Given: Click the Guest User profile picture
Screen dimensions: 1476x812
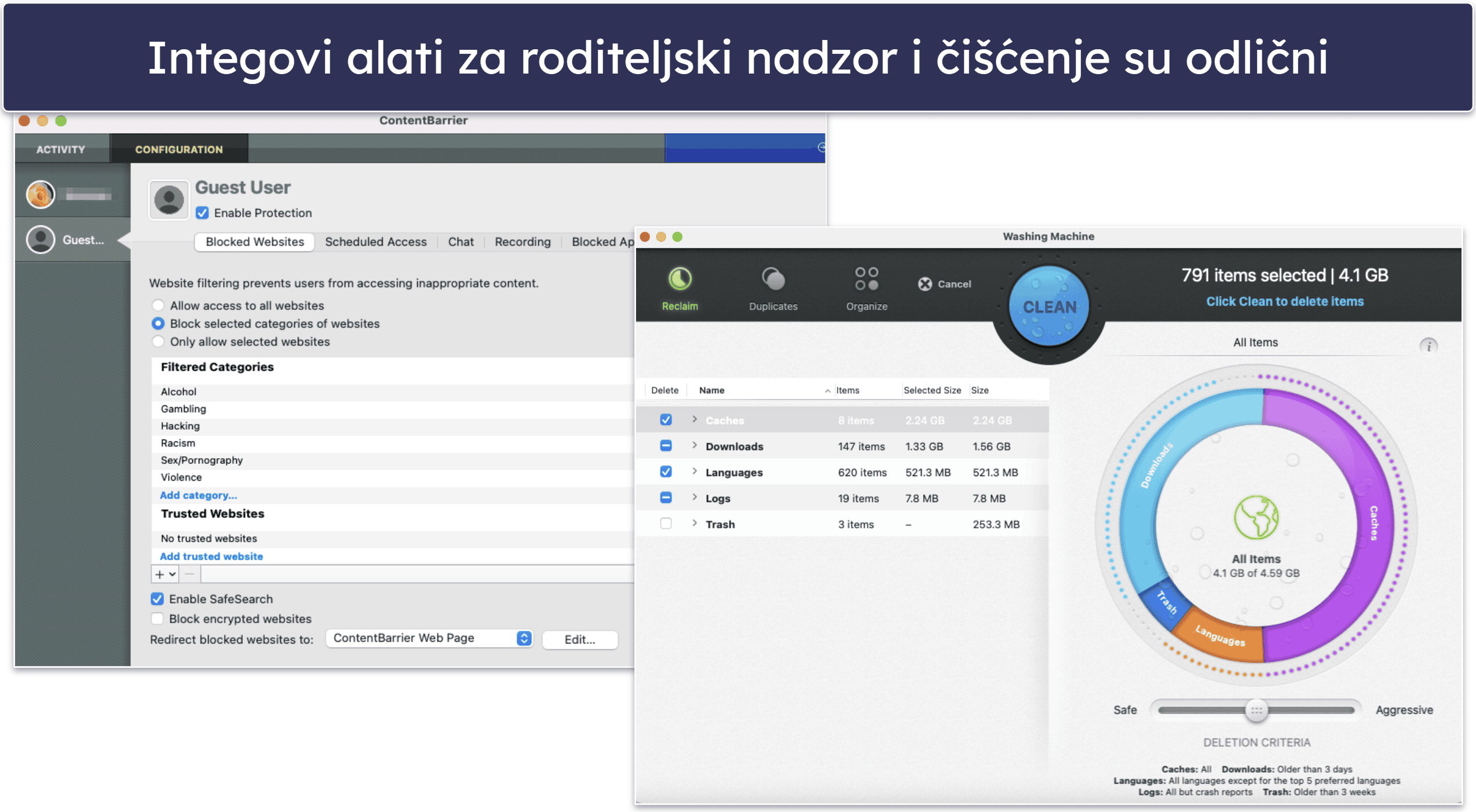Looking at the screenshot, I should tap(169, 200).
